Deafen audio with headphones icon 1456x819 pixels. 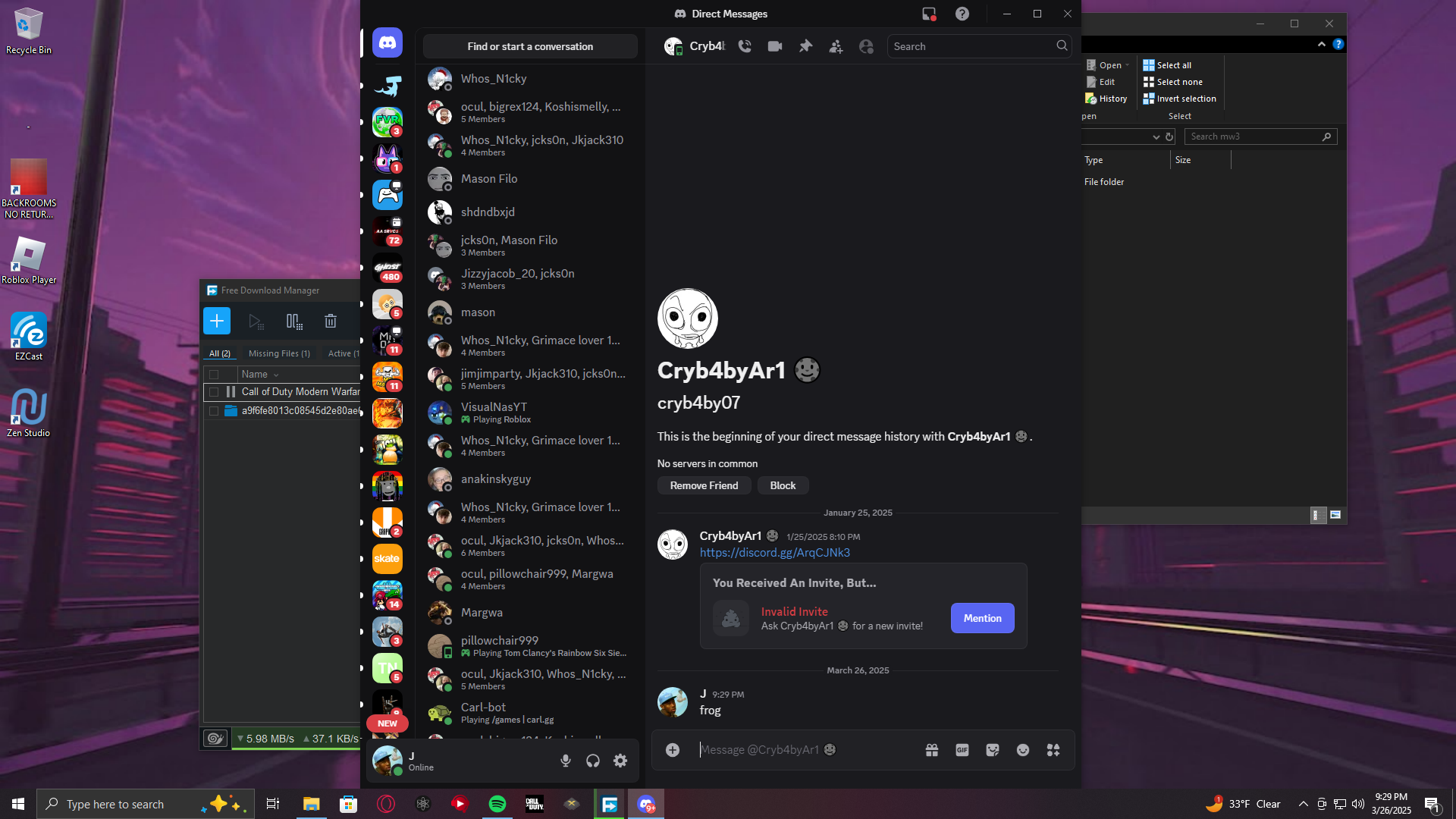pos(593,761)
